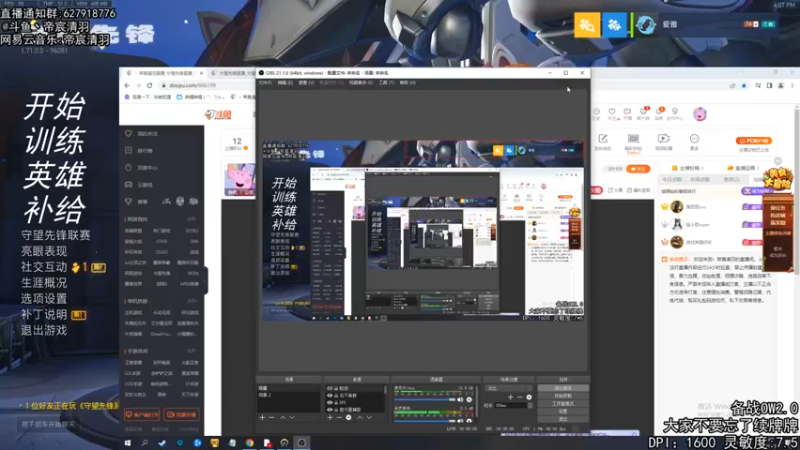Screen dimensions: 800x450
Task: Add a new scene in OBS Scenes panel
Action: tap(262, 417)
